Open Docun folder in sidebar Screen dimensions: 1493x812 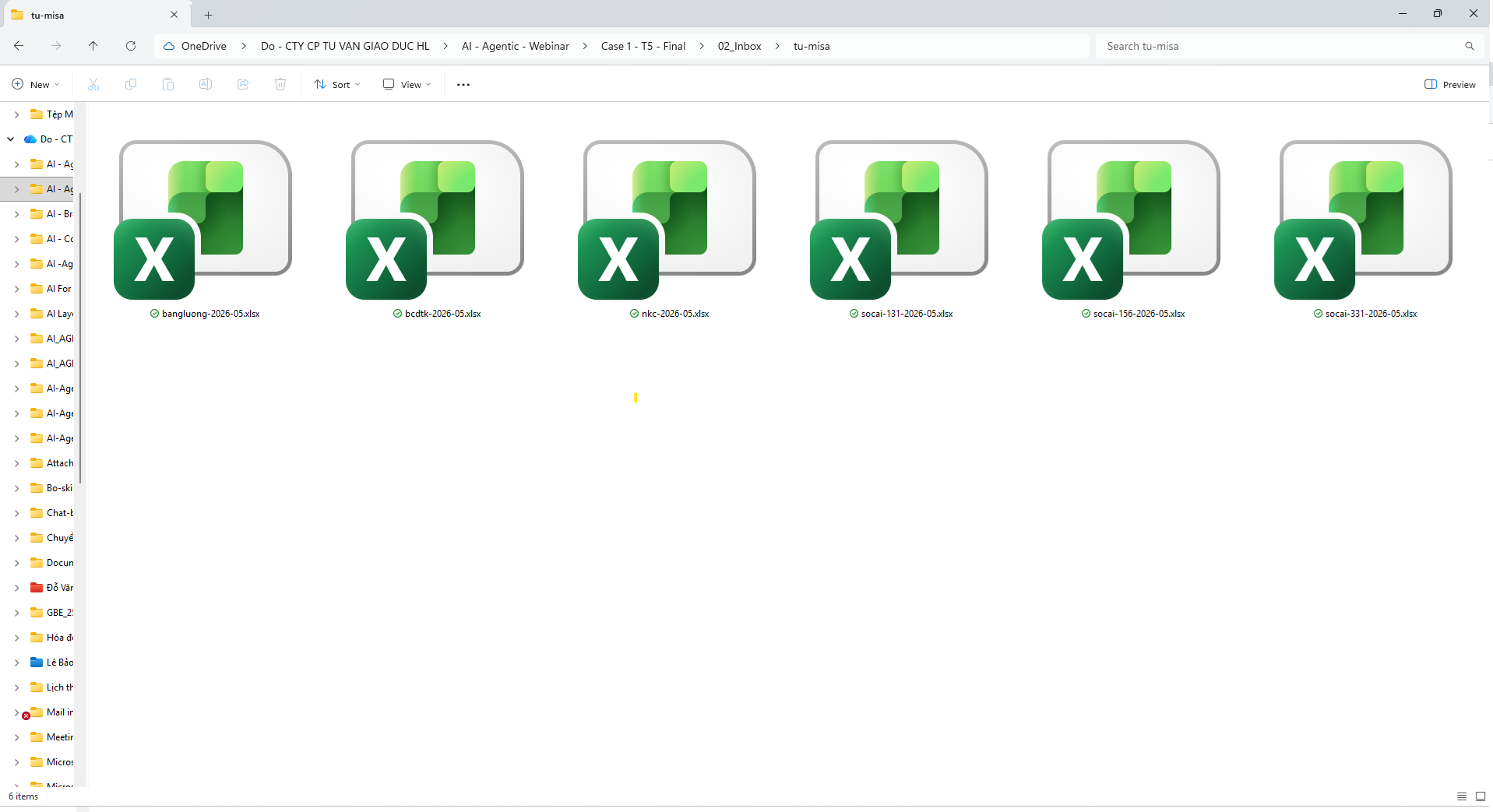[51, 563]
